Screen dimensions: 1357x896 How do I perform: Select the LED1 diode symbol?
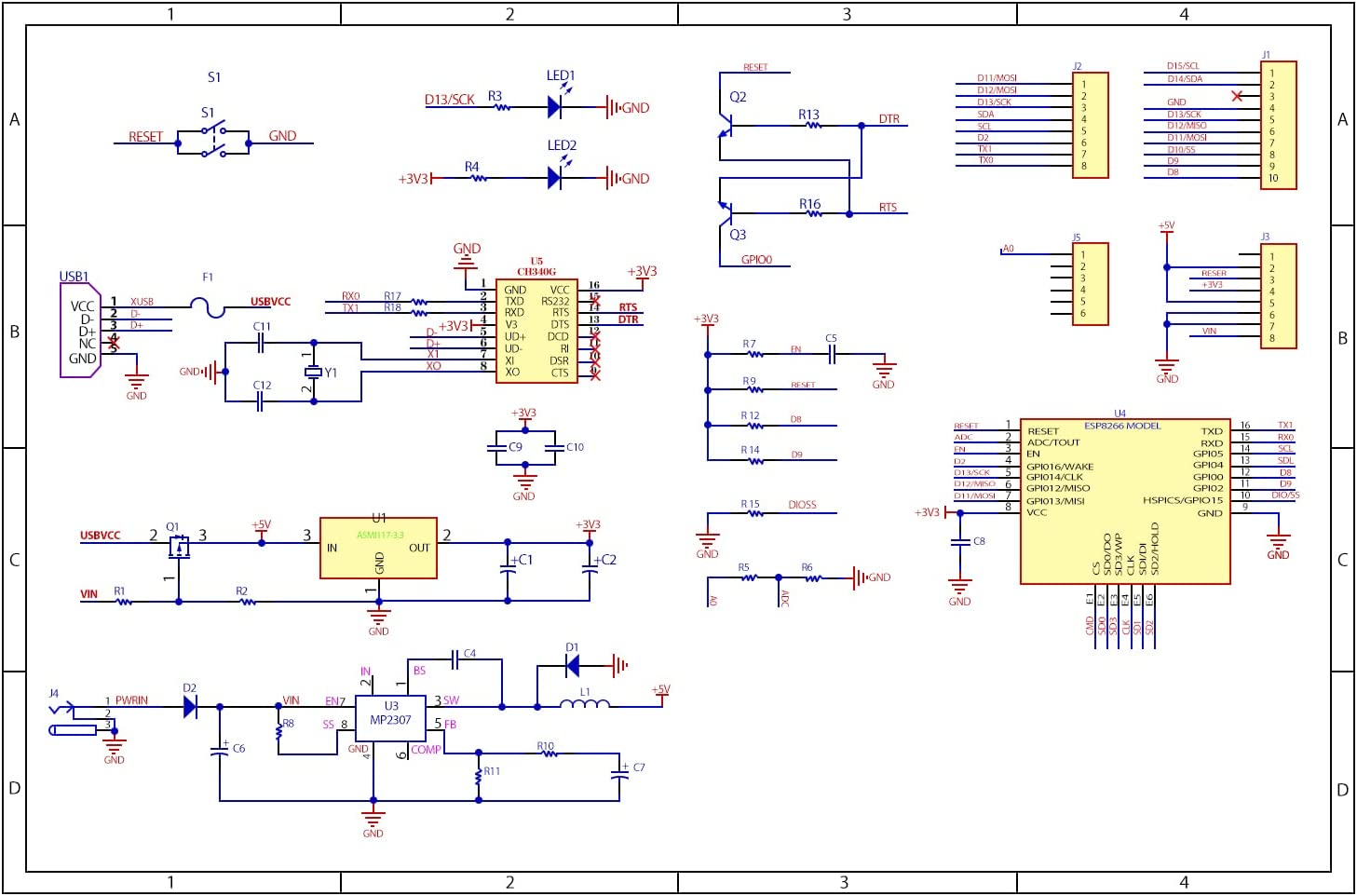point(554,107)
